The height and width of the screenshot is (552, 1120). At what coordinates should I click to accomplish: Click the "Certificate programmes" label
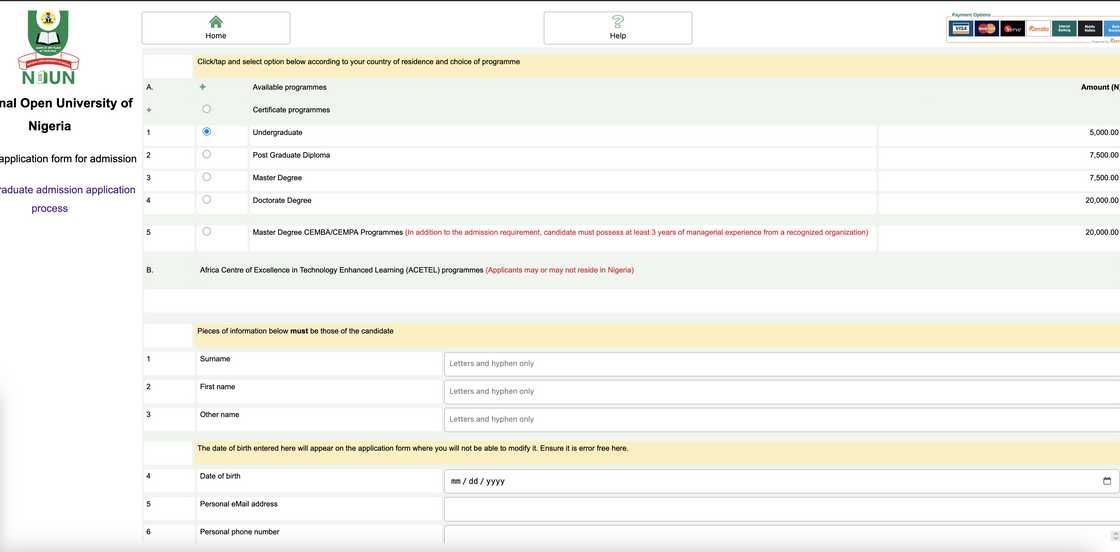tap(291, 110)
